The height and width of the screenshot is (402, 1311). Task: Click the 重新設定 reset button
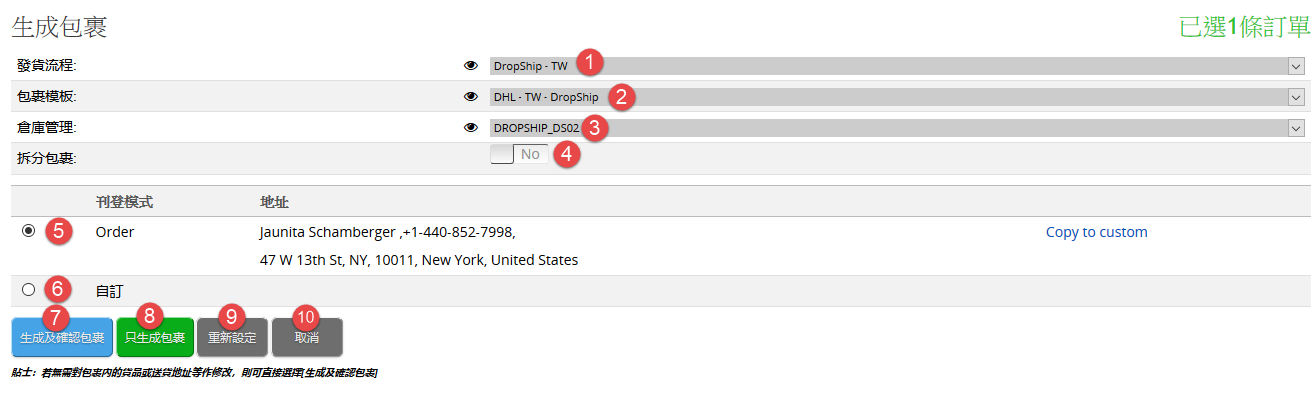click(232, 338)
